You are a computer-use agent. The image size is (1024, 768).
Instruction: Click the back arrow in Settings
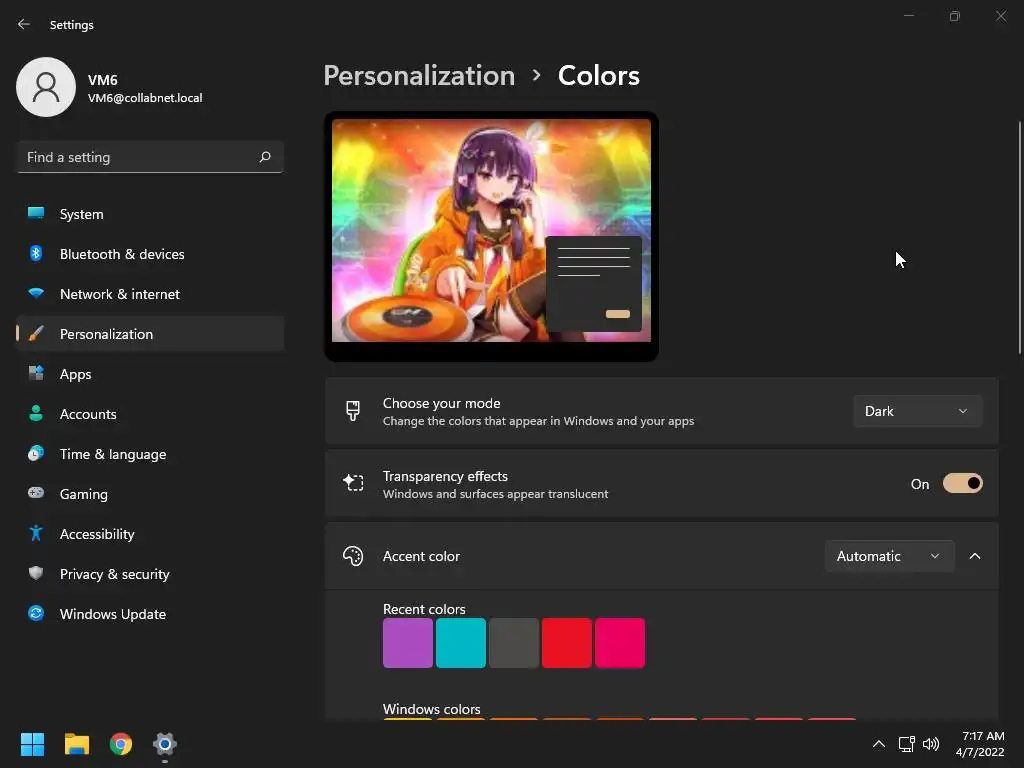(x=24, y=24)
